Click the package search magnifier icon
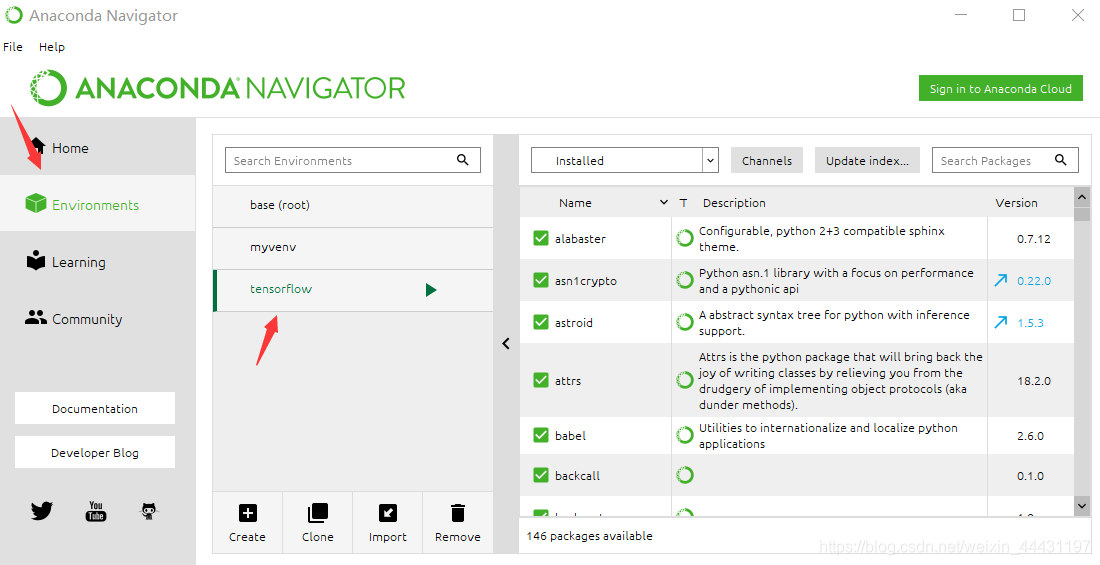Screen dimensions: 1100x565 point(1061,160)
